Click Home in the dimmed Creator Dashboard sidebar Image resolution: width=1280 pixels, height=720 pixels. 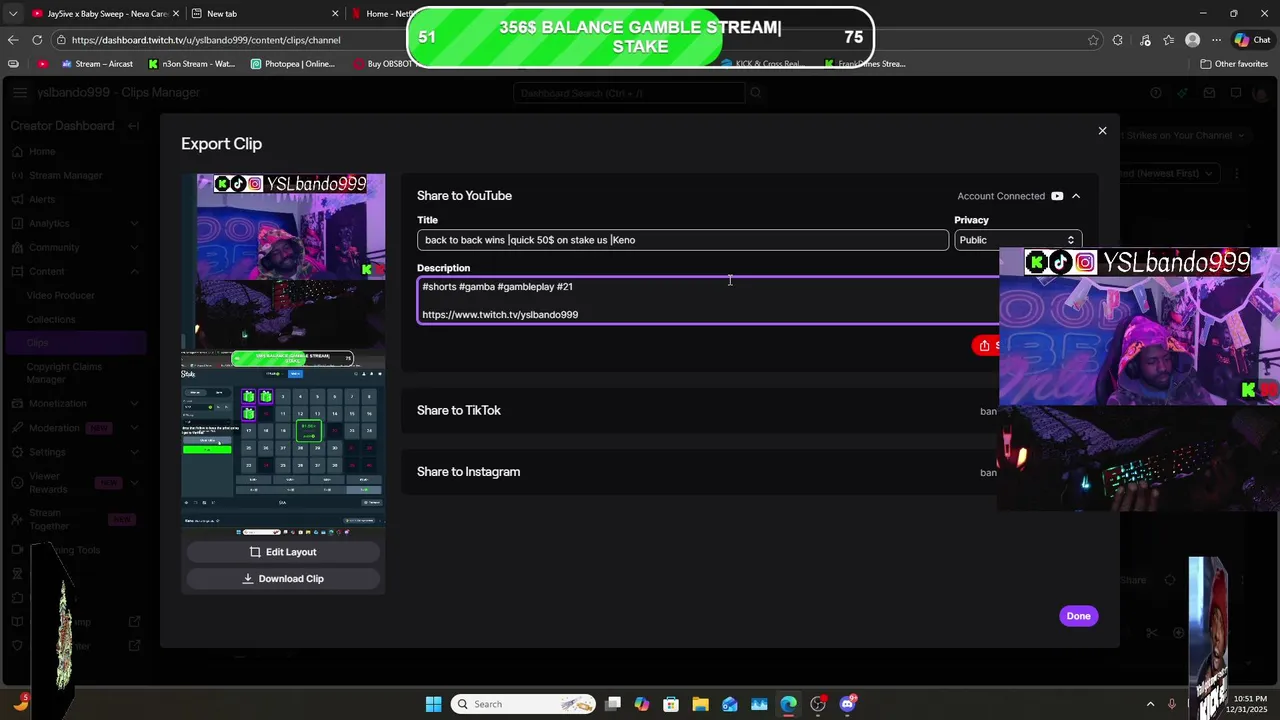pos(42,152)
